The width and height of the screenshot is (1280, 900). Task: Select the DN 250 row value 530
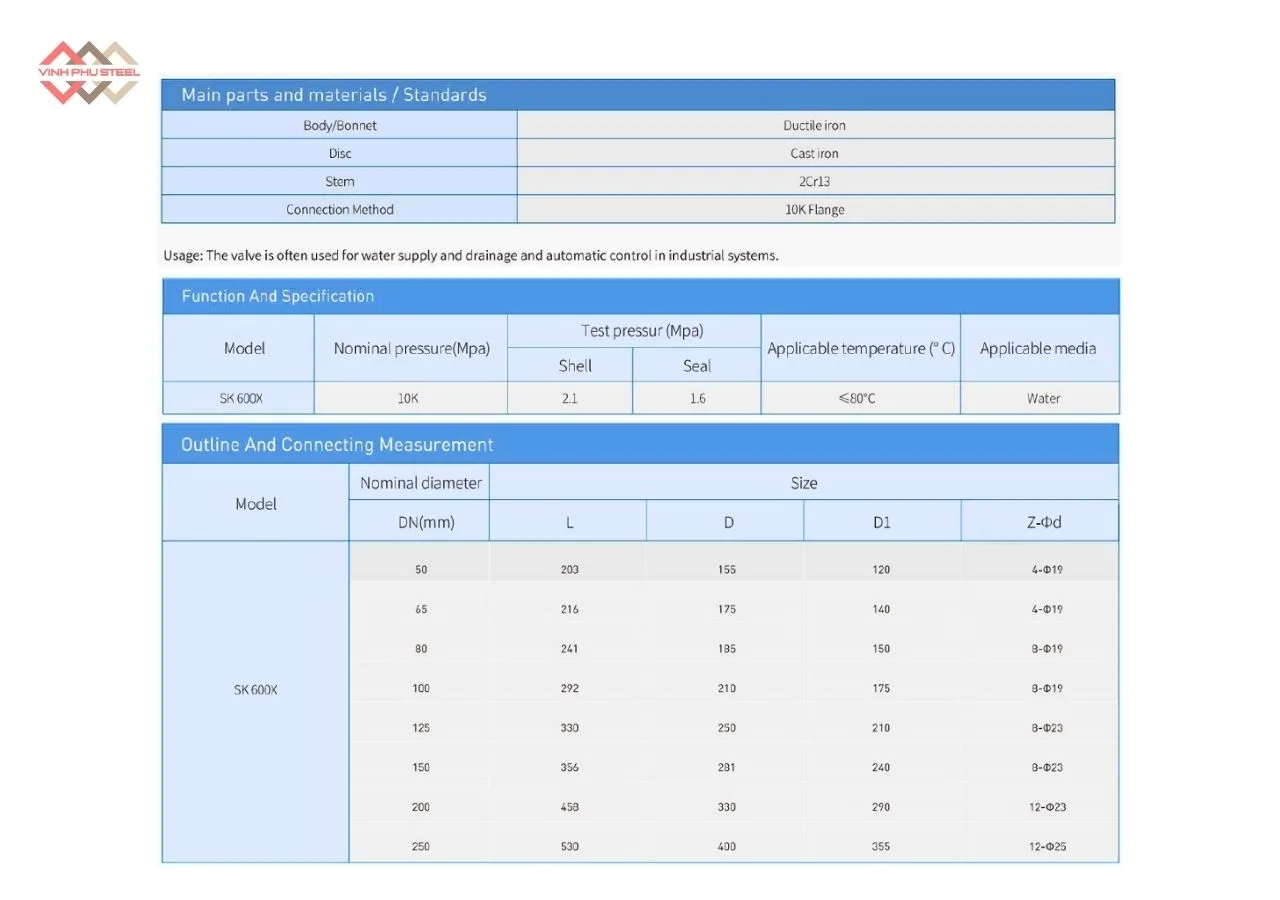tap(568, 845)
